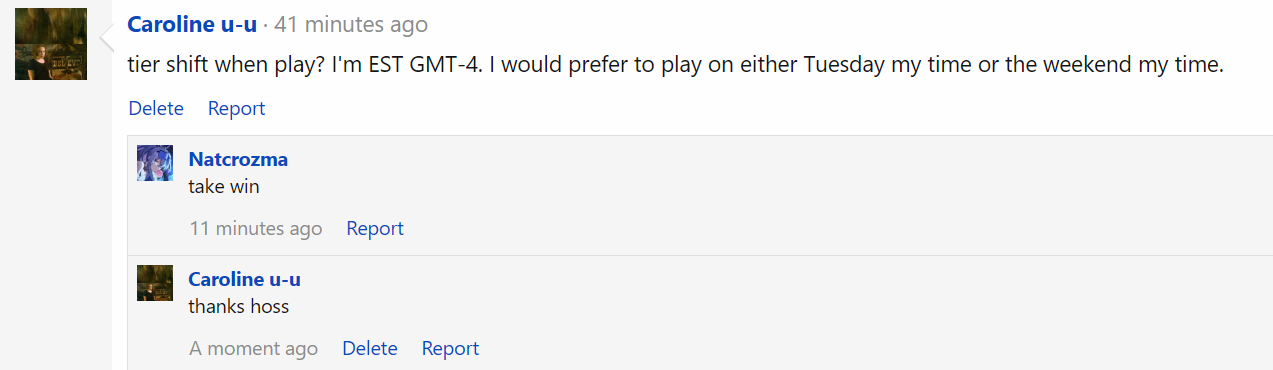Screen dimensions: 1273x370
Task: Click the 'A moment ago' timestamp
Action: (x=254, y=349)
